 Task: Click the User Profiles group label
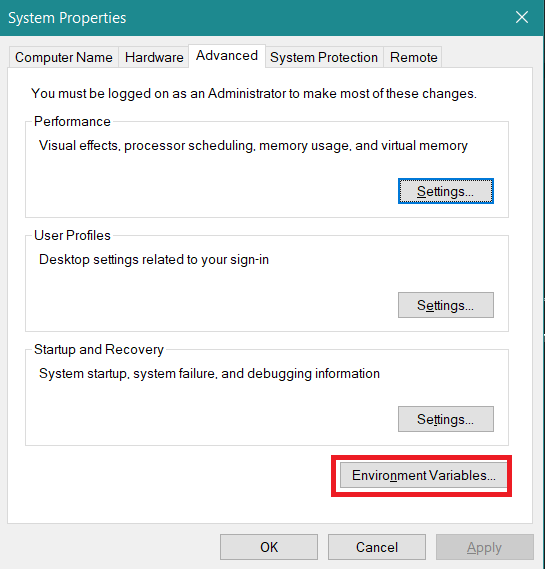[x=72, y=236]
